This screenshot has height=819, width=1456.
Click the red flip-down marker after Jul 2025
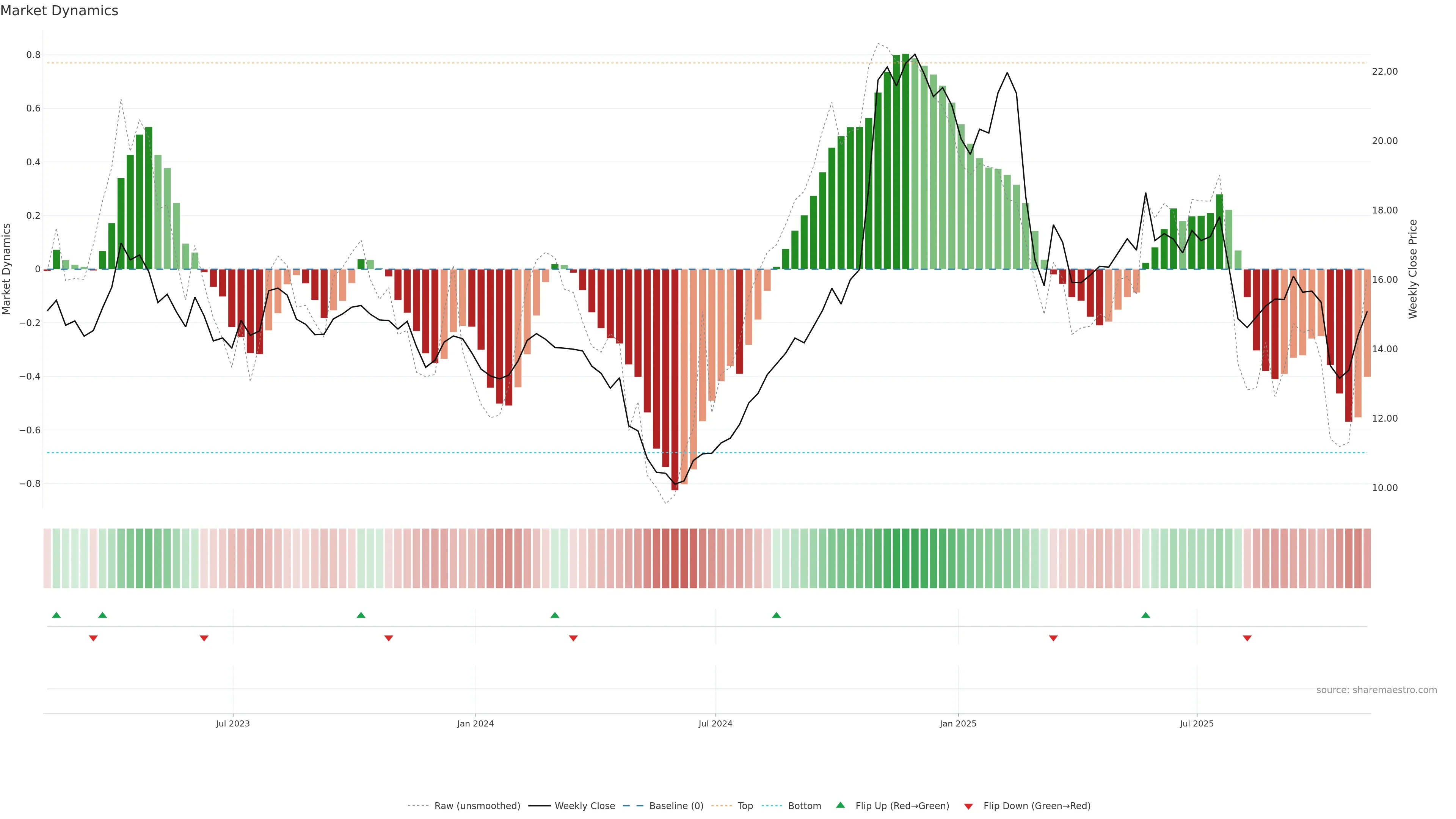point(1247,638)
